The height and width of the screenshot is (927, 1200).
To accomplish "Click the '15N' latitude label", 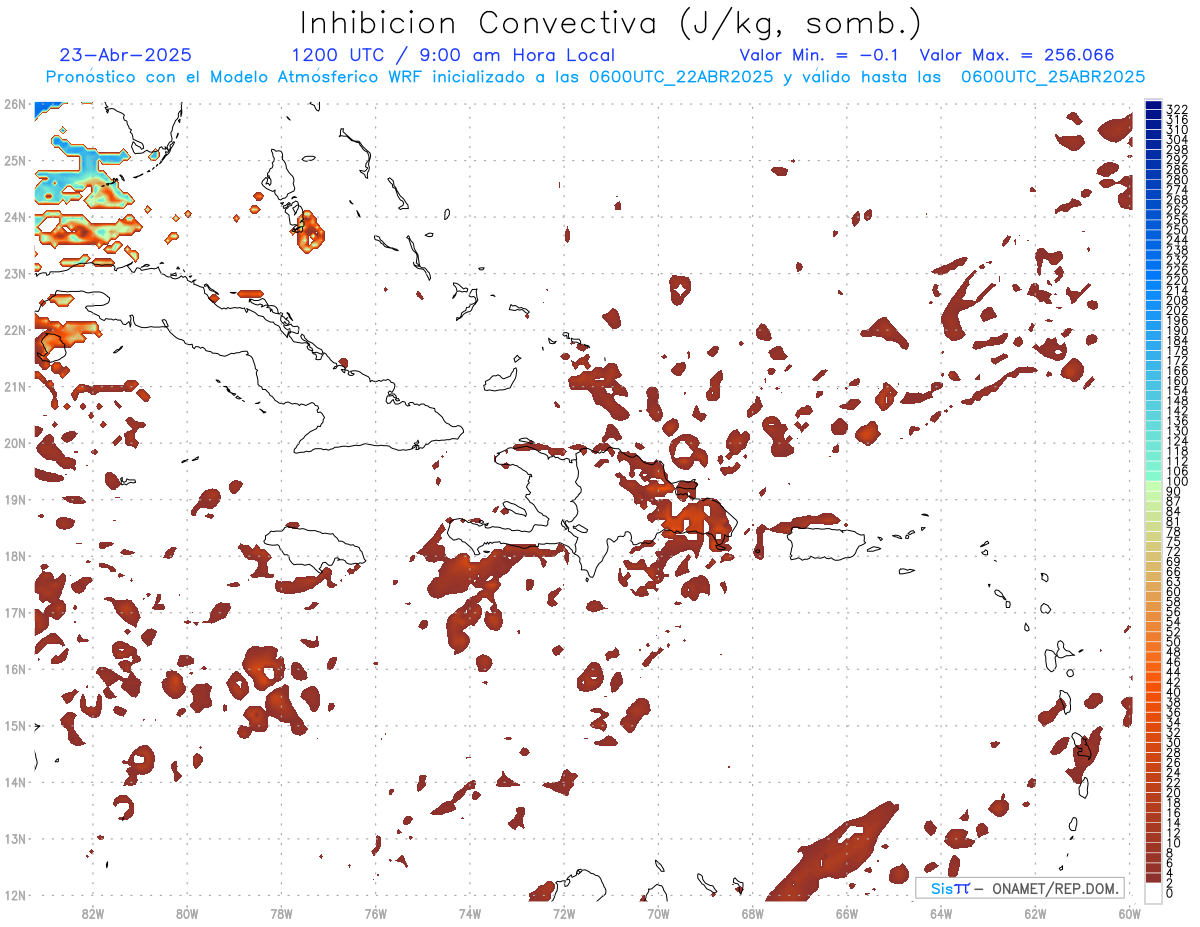I will 15,725.
